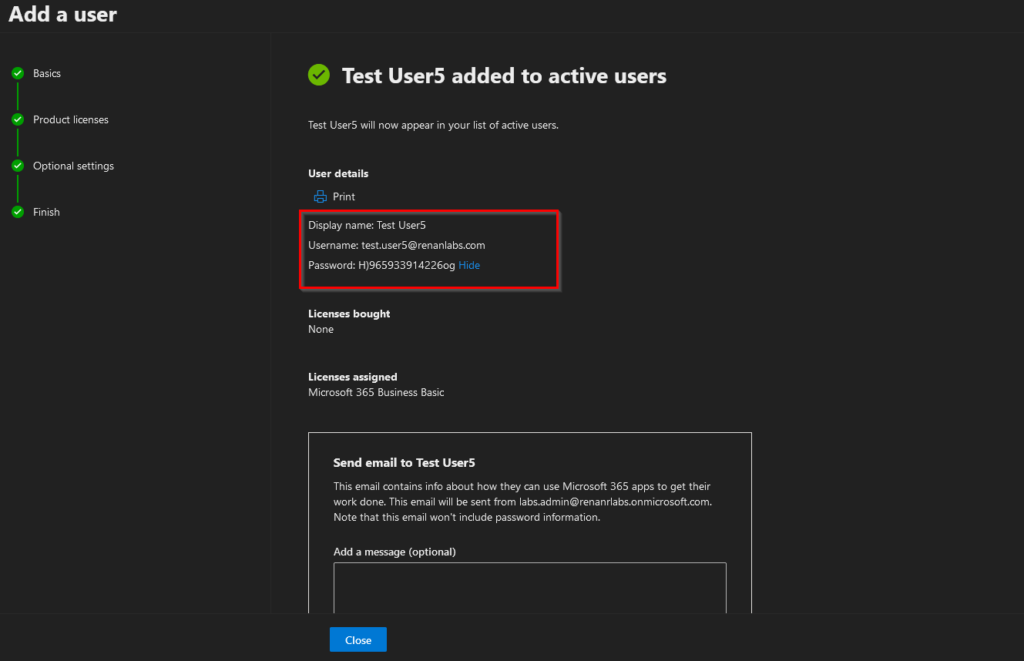Image resolution: width=1024 pixels, height=661 pixels.
Task: Click the Test User5 added to active users heading
Action: coord(504,76)
